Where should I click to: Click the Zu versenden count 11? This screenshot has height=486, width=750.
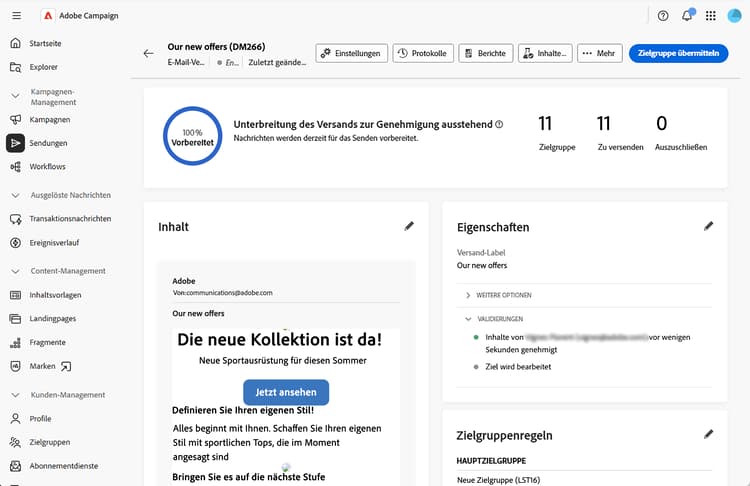(604, 123)
